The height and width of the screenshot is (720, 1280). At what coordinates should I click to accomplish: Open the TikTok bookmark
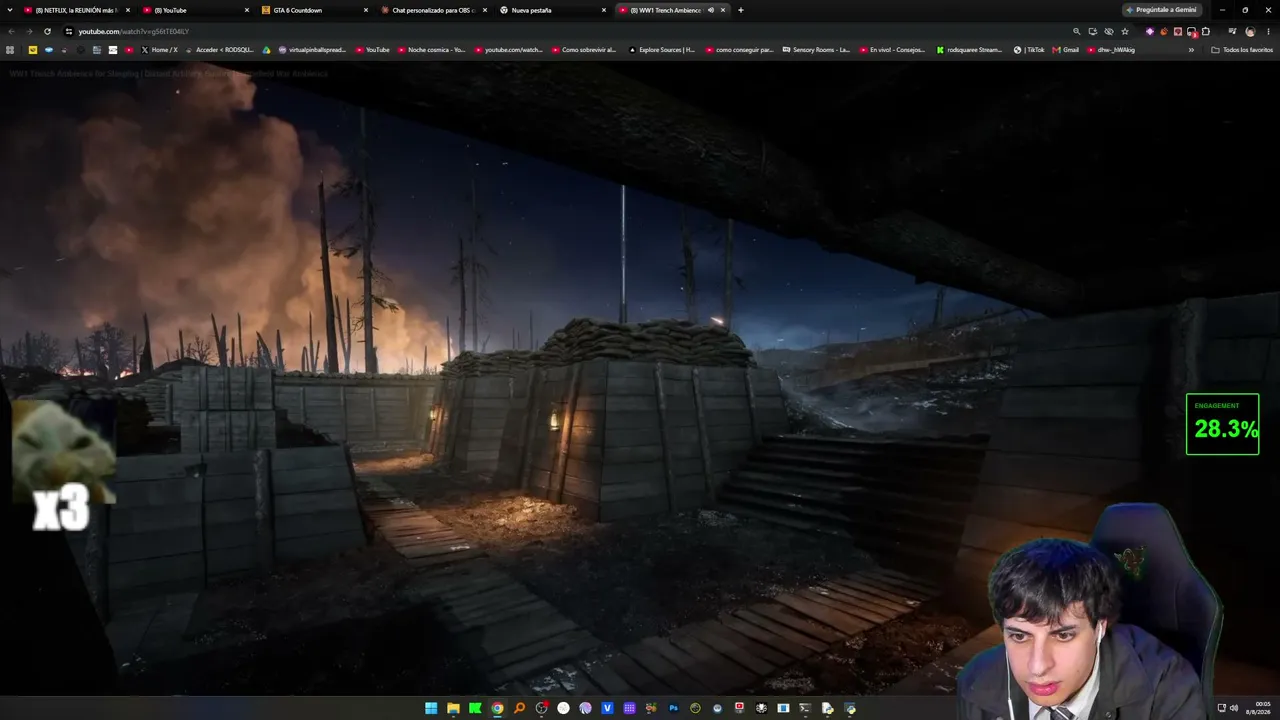point(1029,49)
